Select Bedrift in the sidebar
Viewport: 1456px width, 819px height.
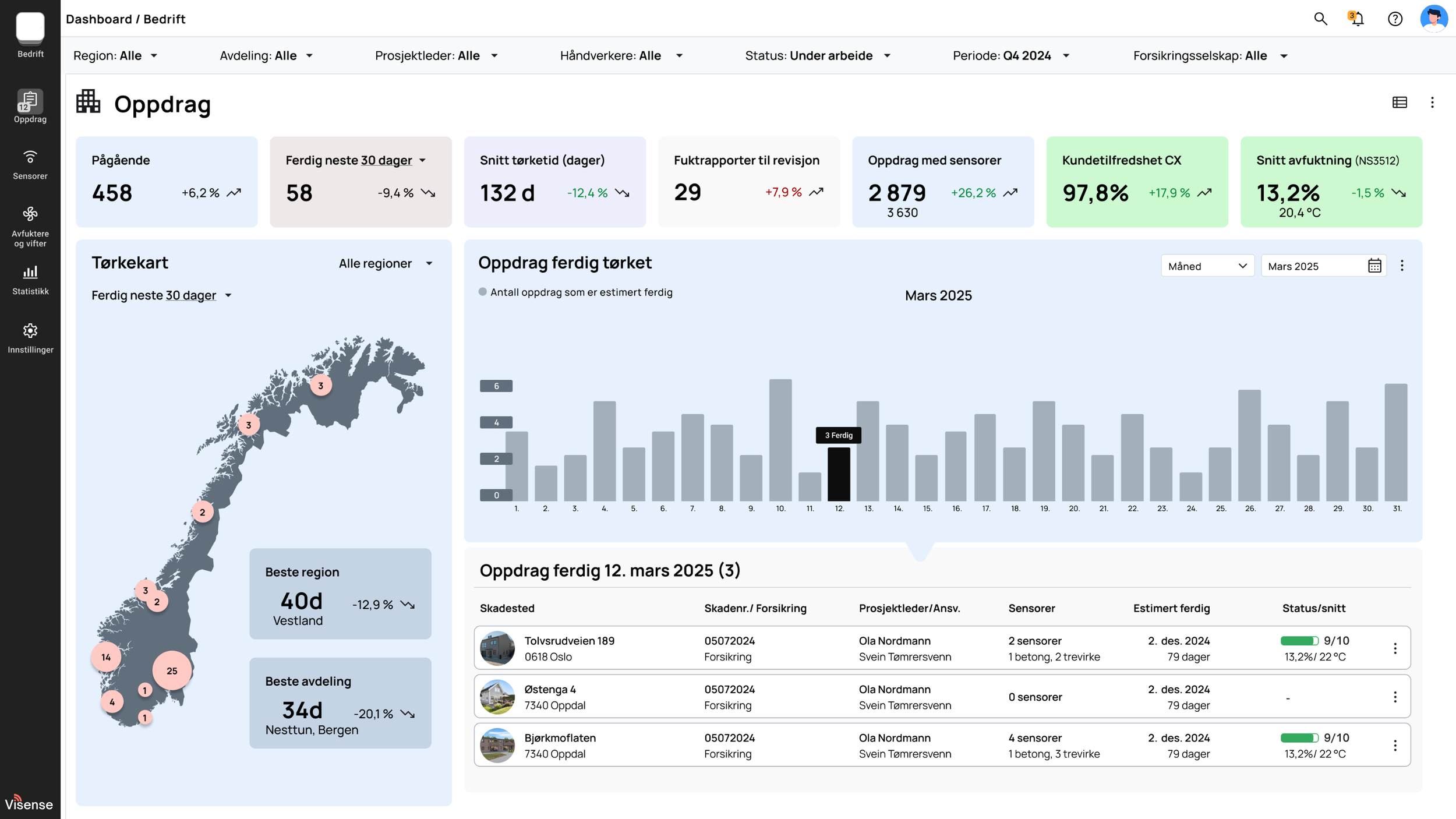point(30,35)
